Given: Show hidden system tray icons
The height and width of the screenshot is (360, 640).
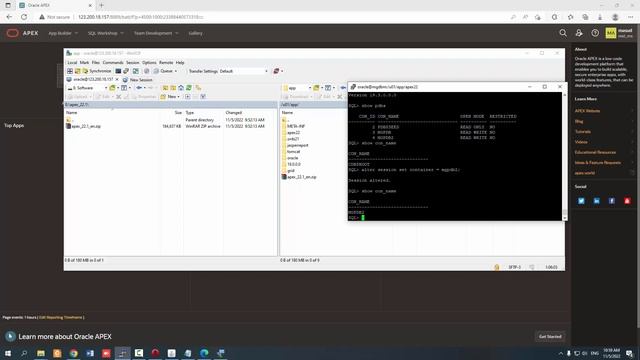Looking at the screenshot, I should coord(560,353).
